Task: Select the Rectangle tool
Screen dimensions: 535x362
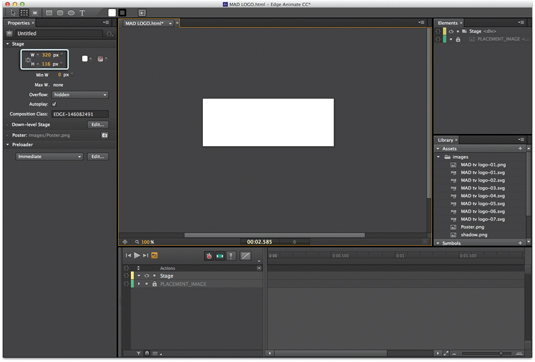Action: click(x=49, y=13)
